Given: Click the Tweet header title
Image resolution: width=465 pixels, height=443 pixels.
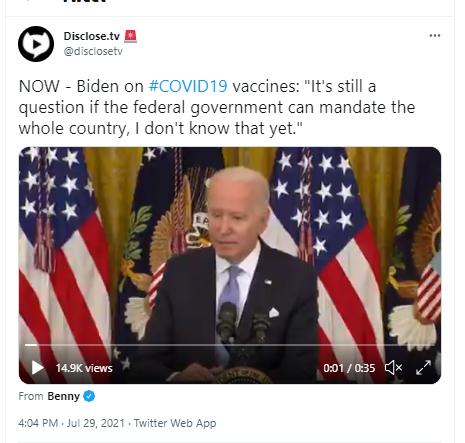Looking at the screenshot, I should tap(85, 1).
